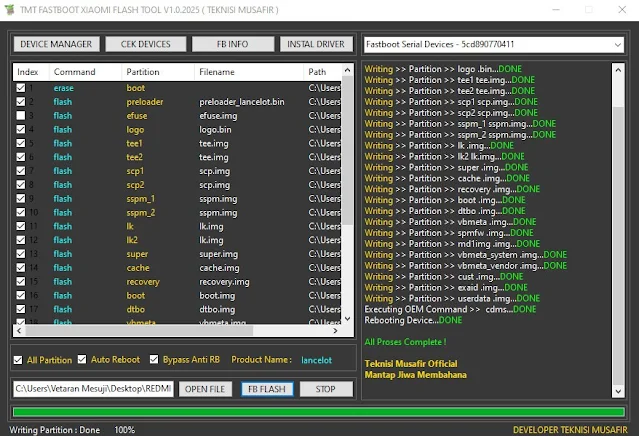
Task: Click the Index column header
Action: [x=31, y=72]
